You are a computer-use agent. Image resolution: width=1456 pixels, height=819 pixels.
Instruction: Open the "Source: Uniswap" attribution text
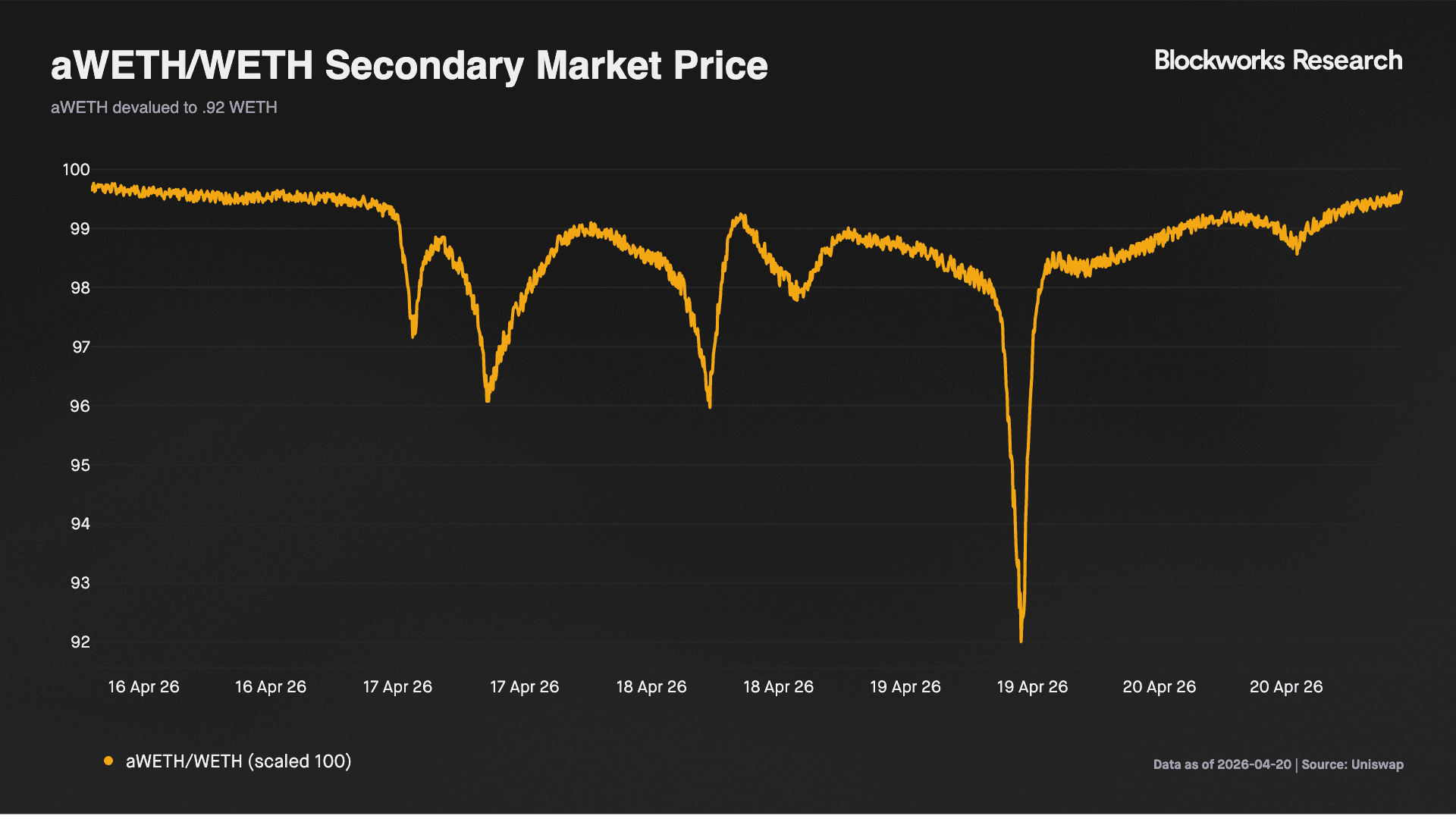[x=1352, y=764]
